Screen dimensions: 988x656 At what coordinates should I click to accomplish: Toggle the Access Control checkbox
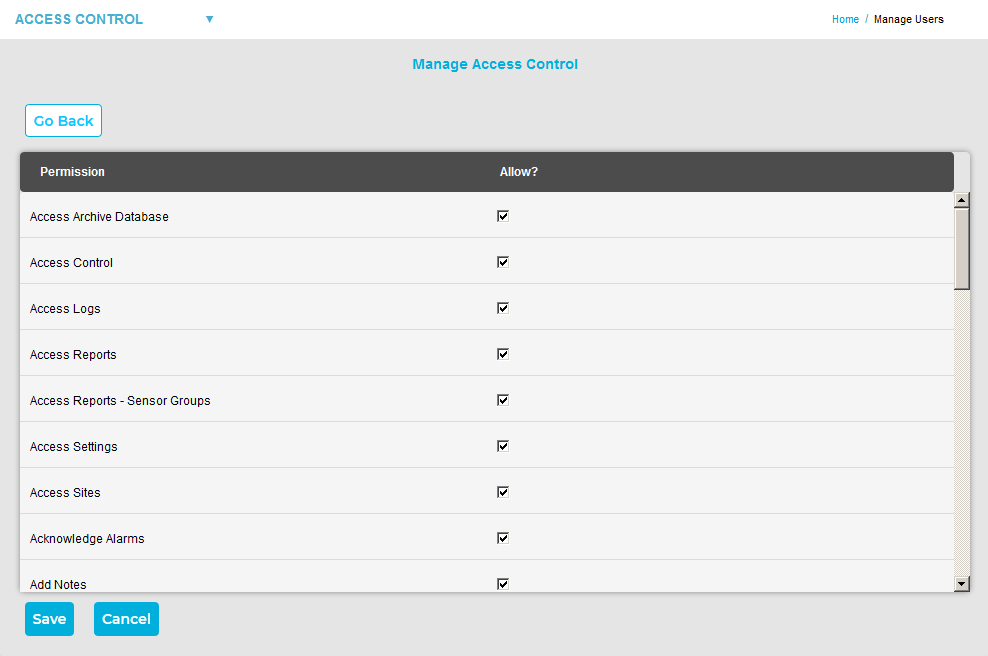tap(503, 262)
